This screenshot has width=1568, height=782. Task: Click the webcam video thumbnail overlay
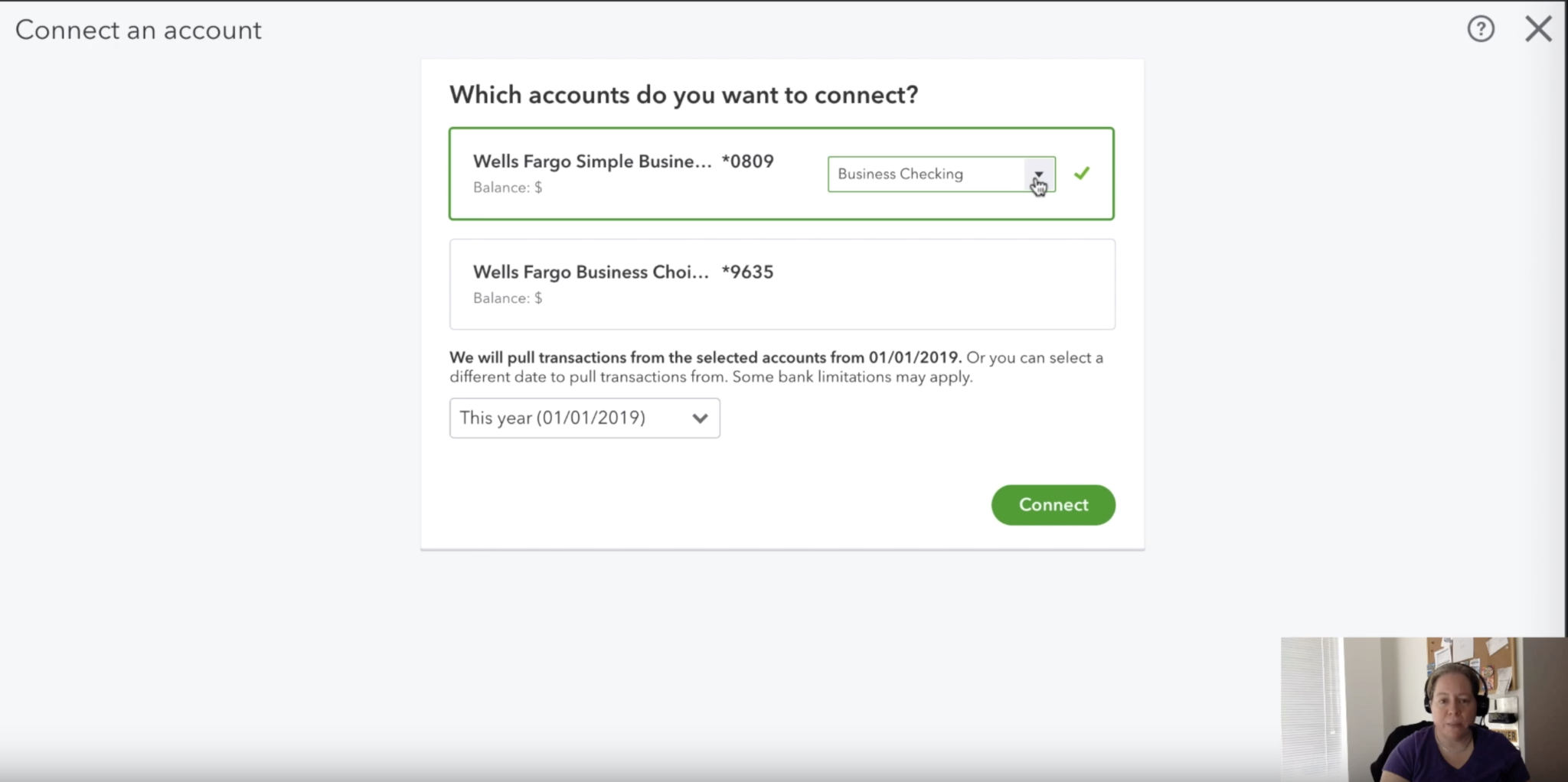(1424, 709)
